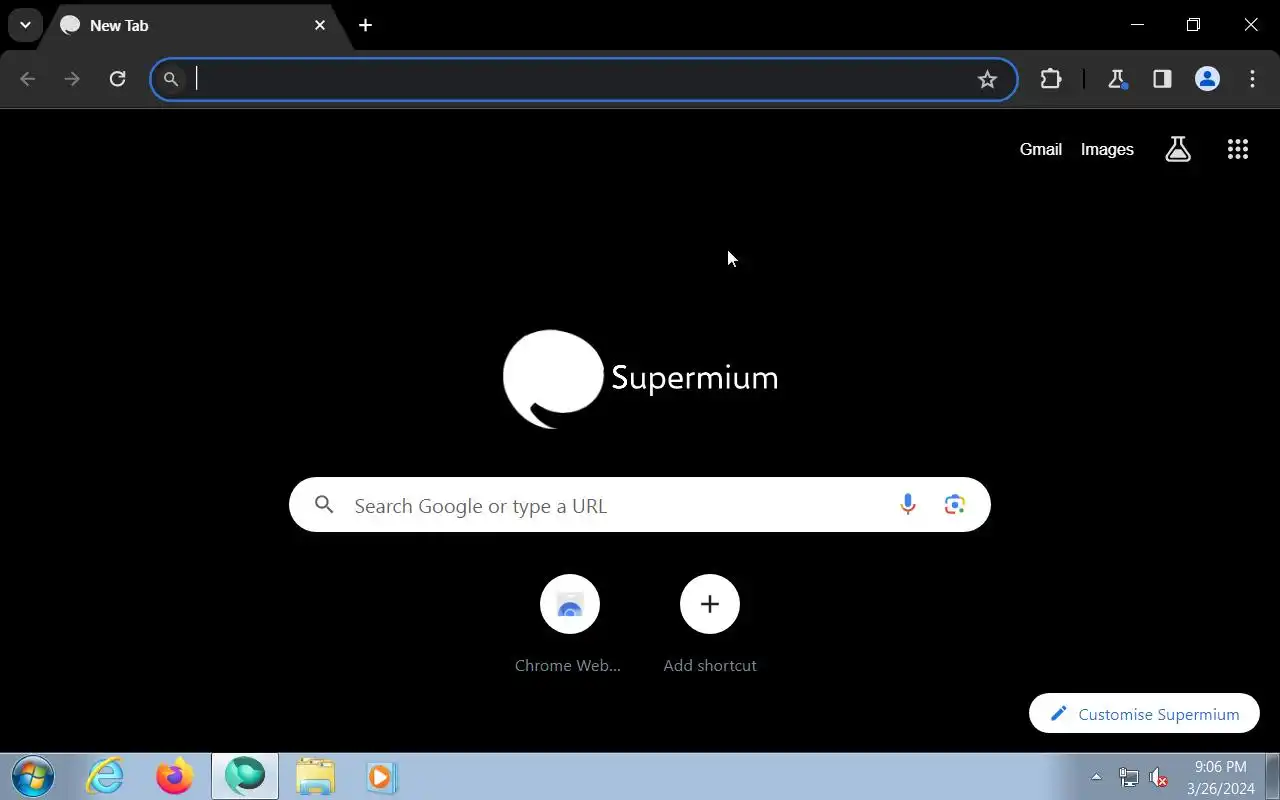
Task: Toggle the side panel
Action: tap(1162, 79)
